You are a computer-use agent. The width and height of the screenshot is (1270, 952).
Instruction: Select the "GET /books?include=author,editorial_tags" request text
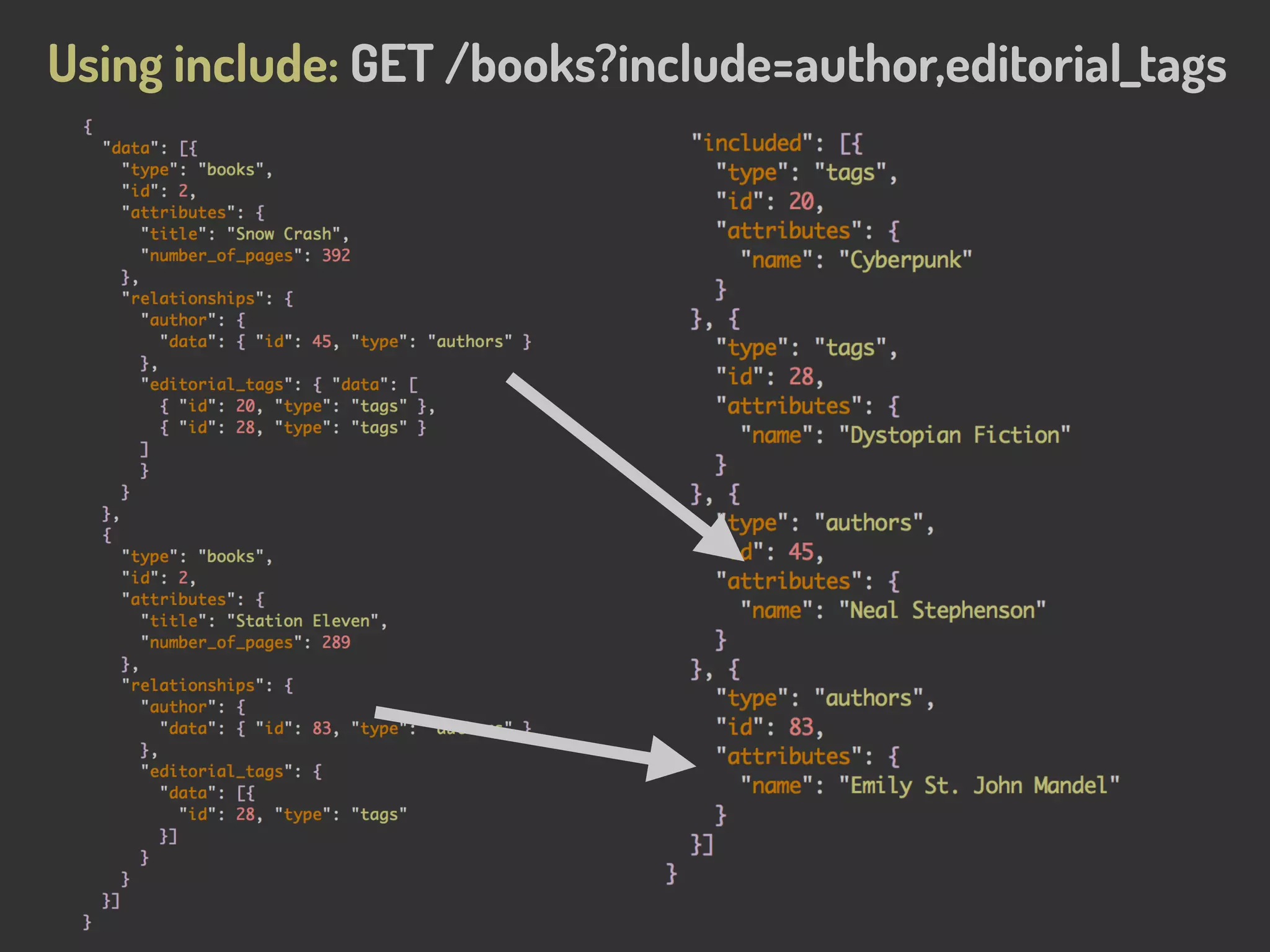[x=788, y=66]
